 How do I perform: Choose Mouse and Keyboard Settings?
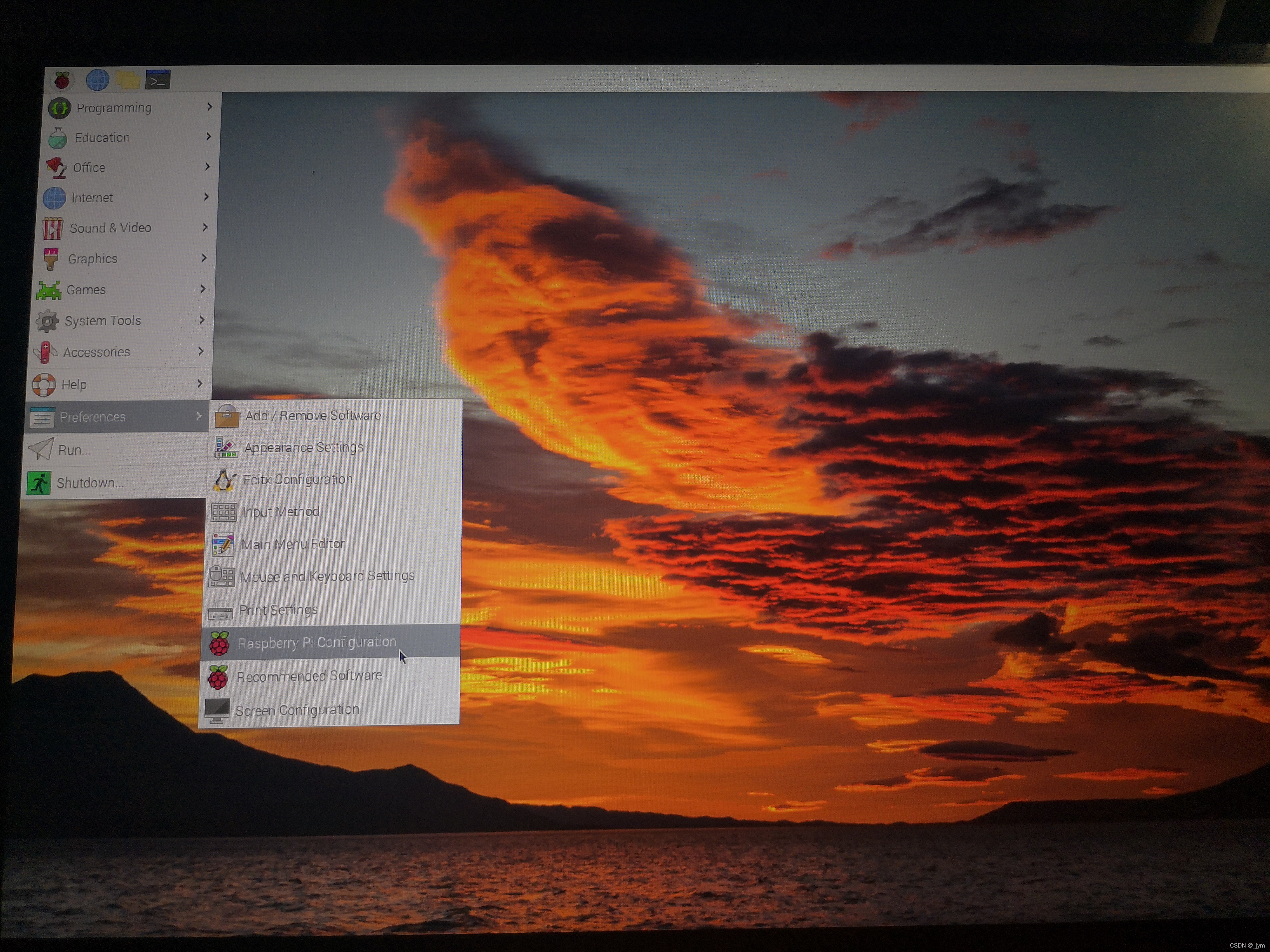327,576
